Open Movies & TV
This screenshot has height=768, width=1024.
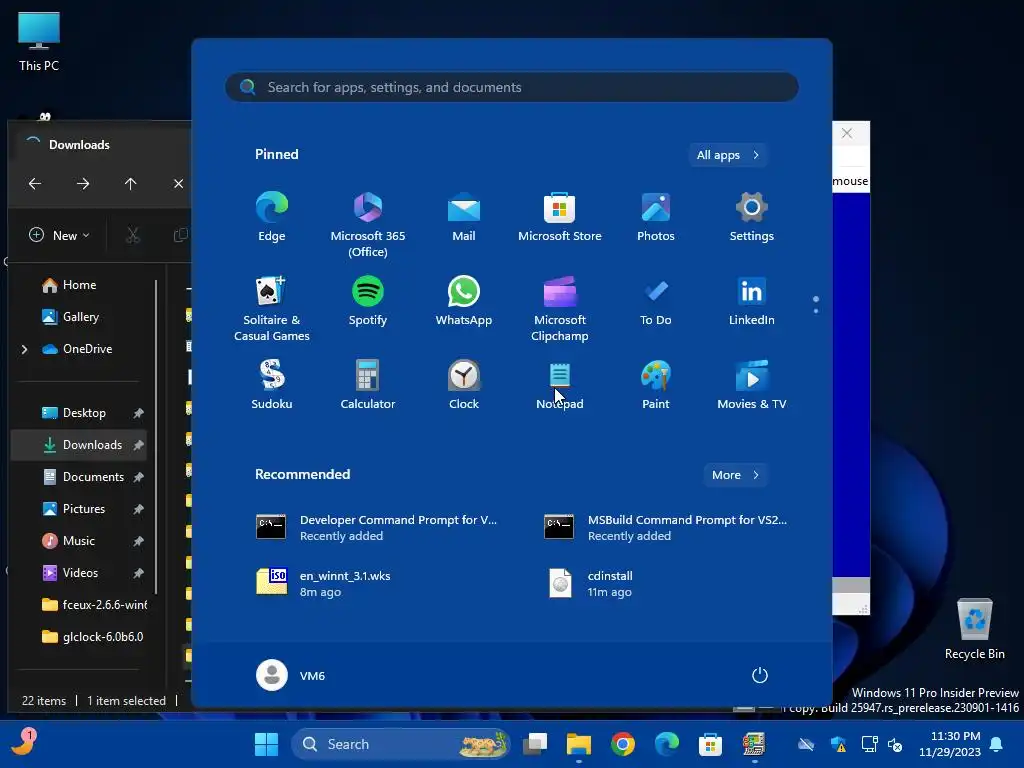(x=752, y=385)
